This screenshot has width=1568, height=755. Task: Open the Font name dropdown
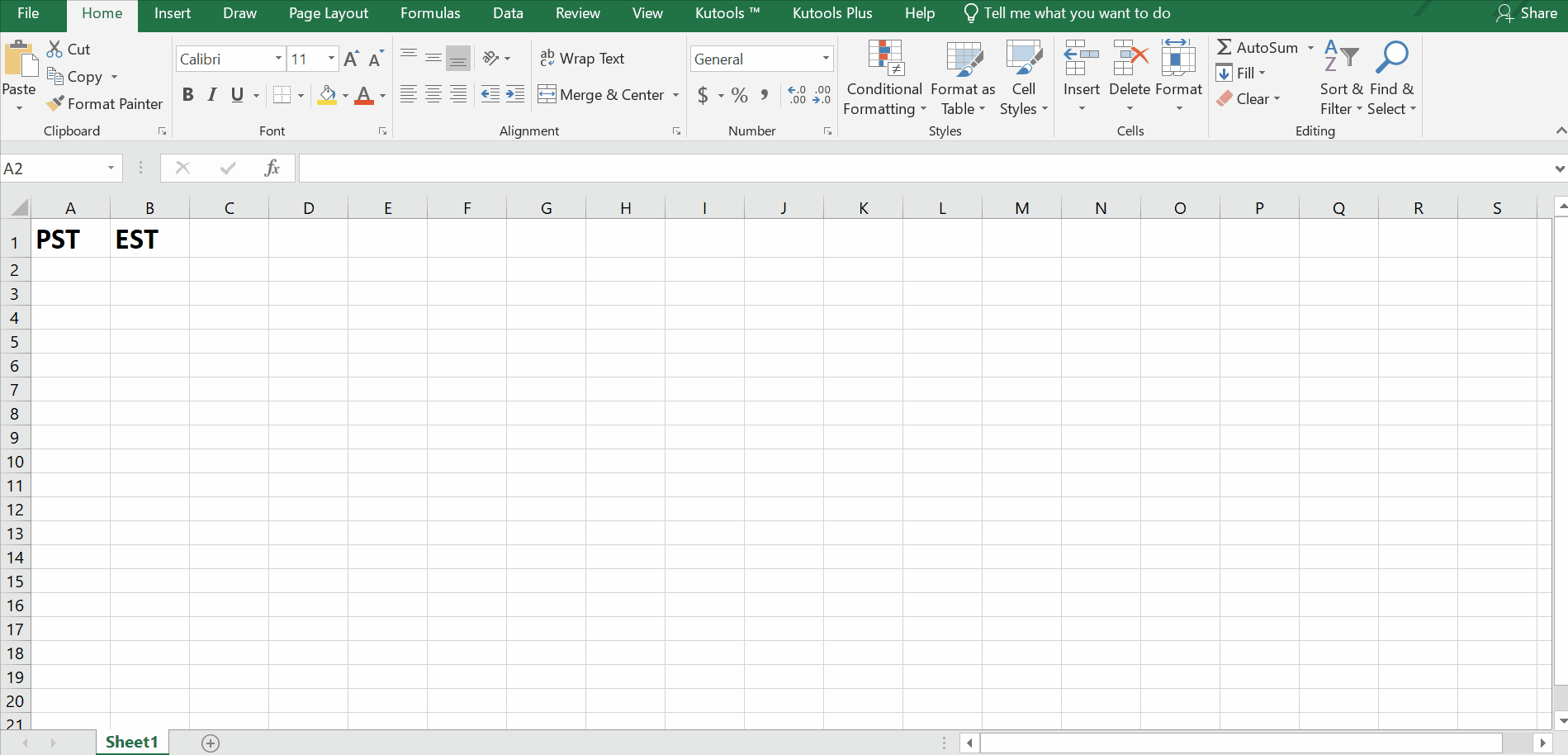click(278, 58)
